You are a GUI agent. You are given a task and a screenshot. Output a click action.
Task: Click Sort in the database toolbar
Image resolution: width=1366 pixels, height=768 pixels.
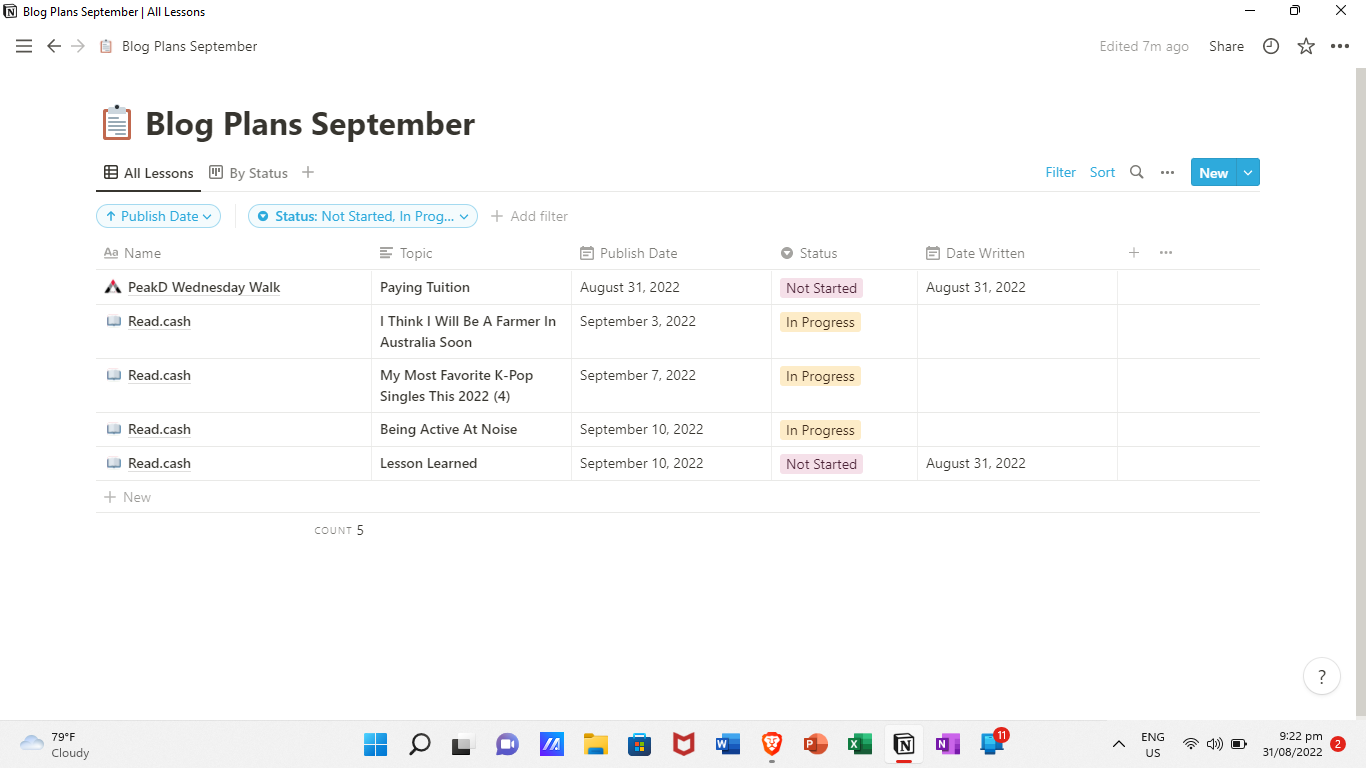1102,172
